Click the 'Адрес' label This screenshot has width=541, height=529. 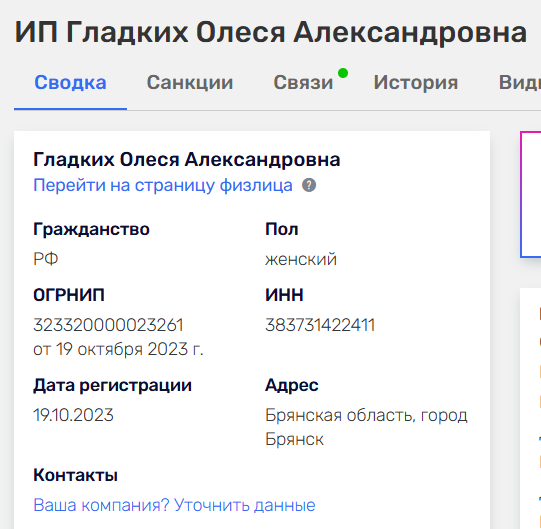(x=292, y=385)
